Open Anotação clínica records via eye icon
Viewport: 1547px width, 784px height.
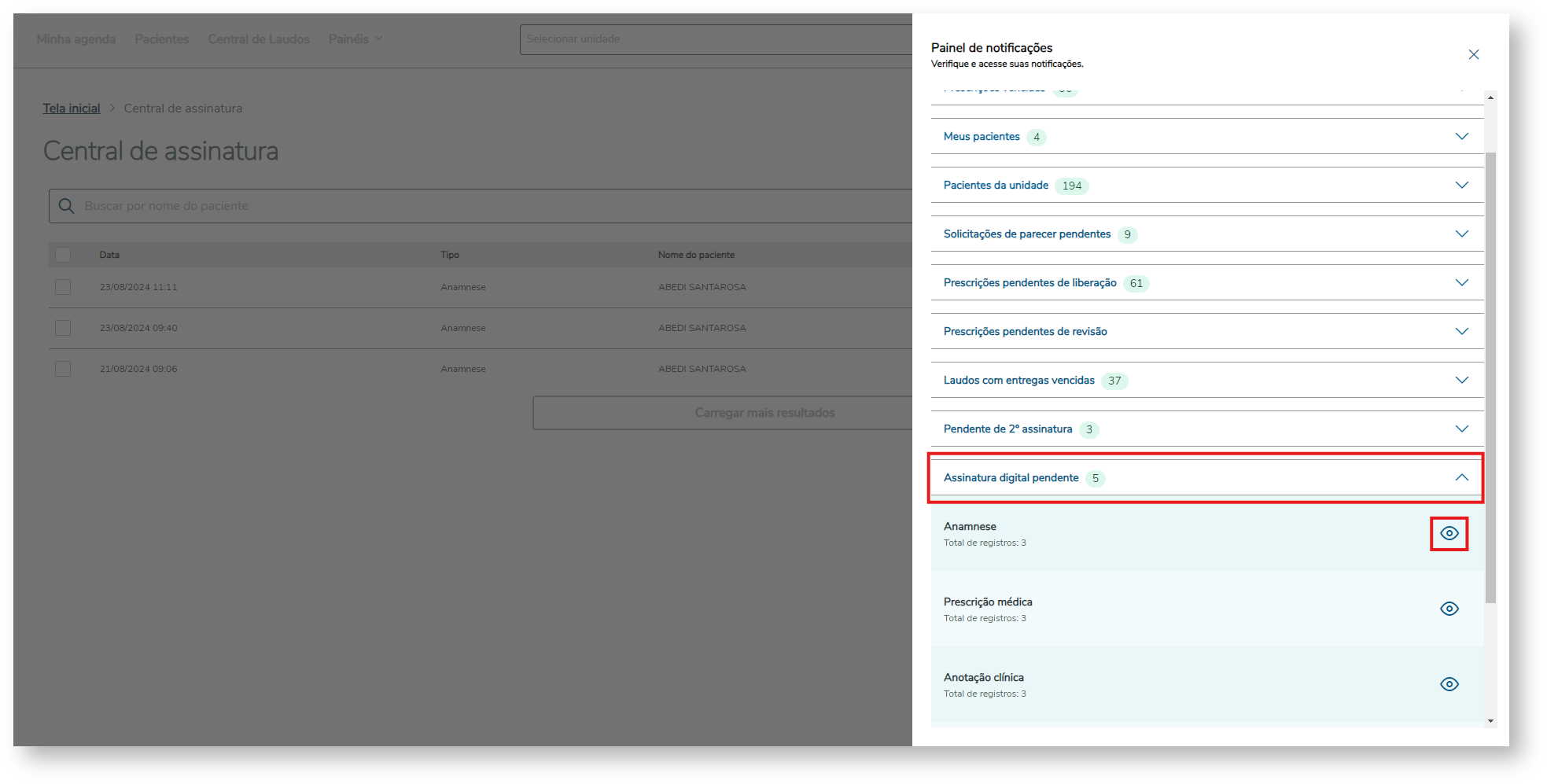[x=1449, y=685]
